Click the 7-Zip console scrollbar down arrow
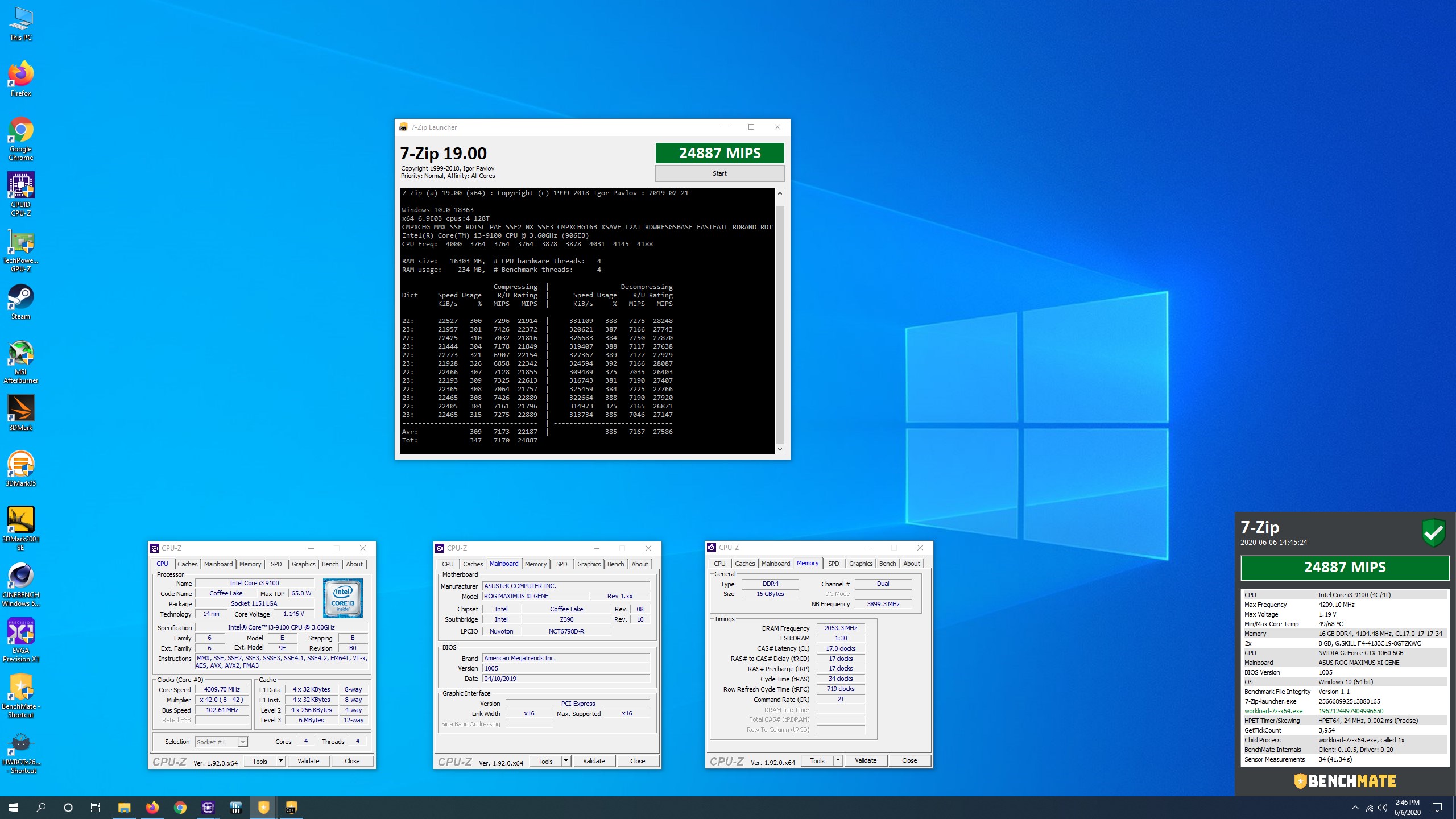The image size is (1456, 819). (780, 449)
